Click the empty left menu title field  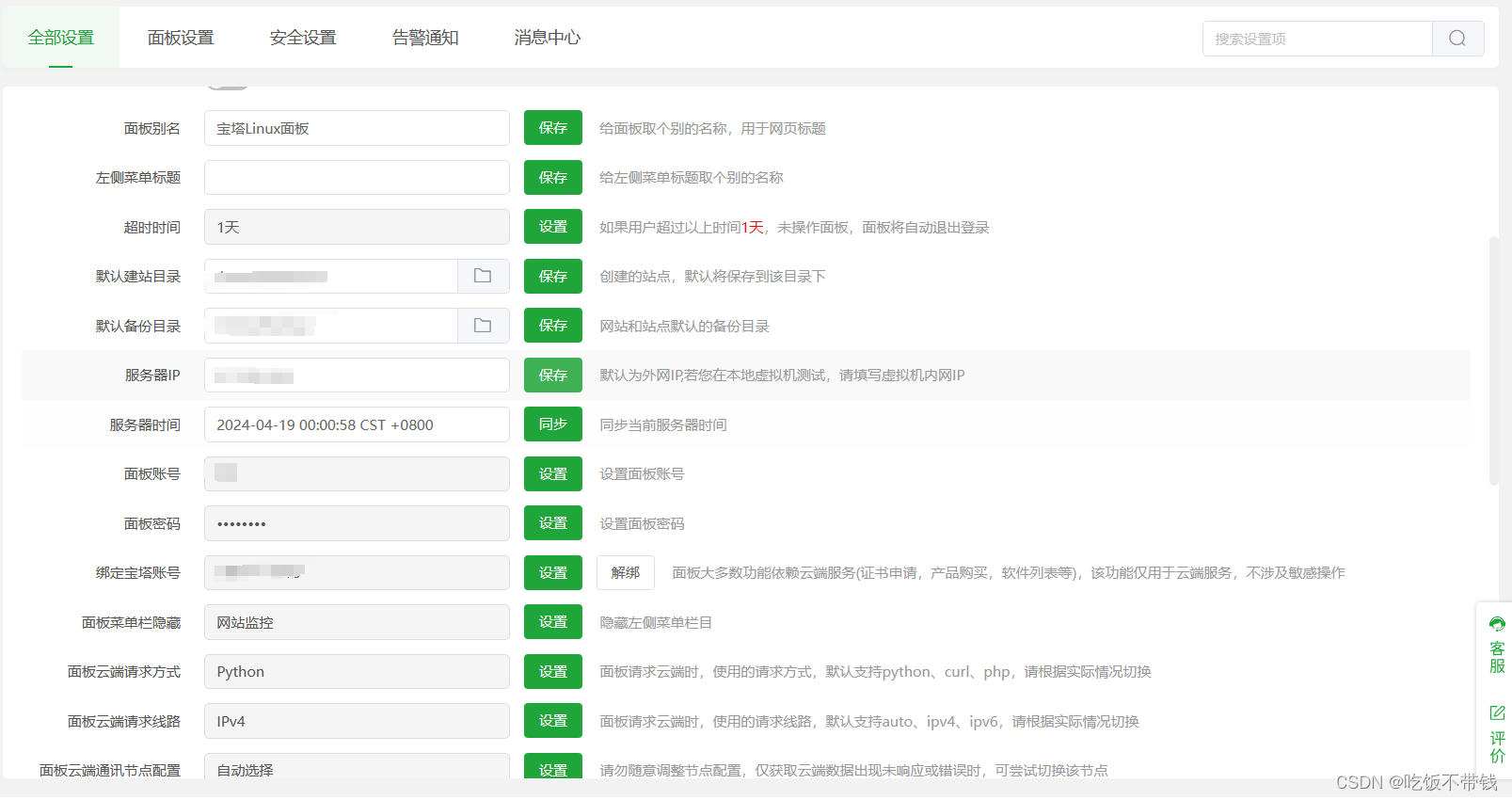pos(357,178)
